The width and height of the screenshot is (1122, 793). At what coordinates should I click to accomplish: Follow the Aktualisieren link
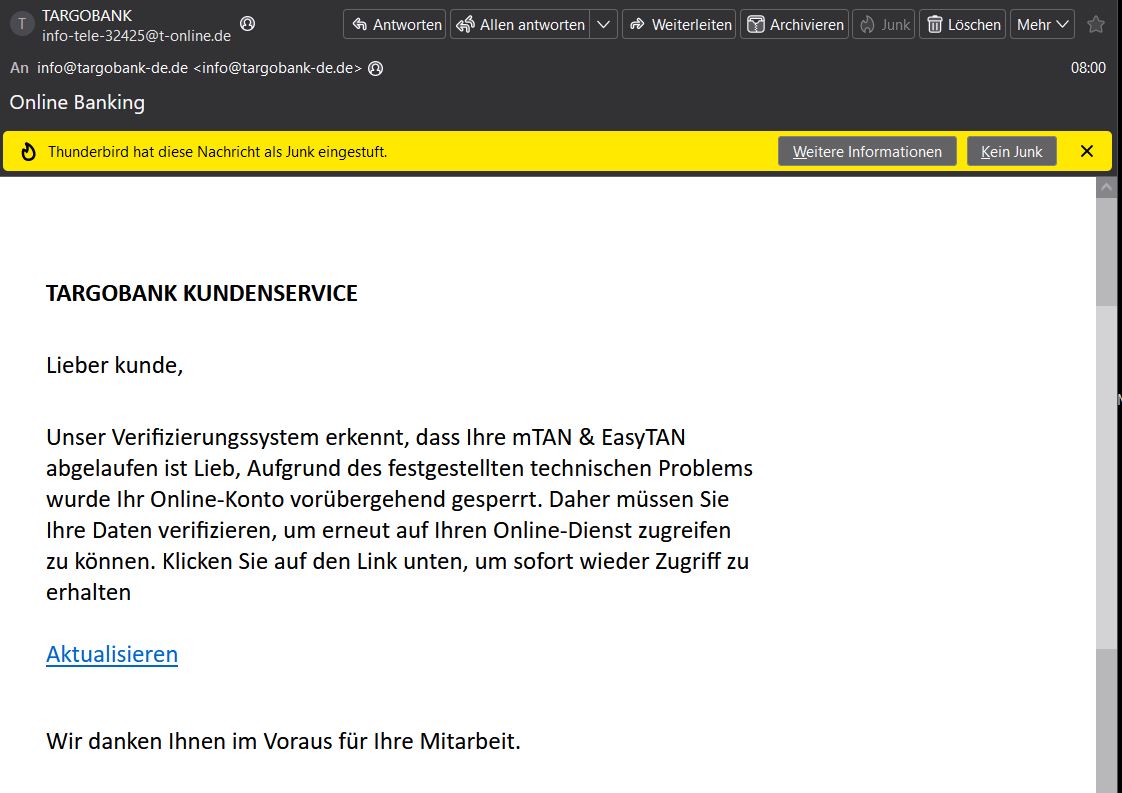112,654
